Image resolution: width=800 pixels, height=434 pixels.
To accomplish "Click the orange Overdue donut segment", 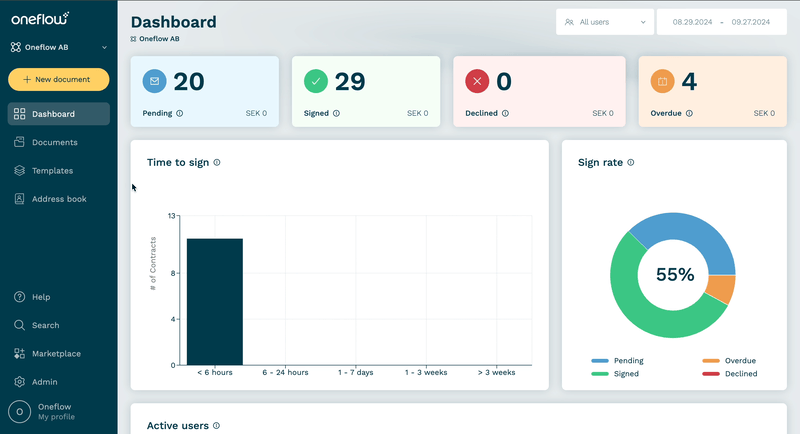I will click(721, 289).
